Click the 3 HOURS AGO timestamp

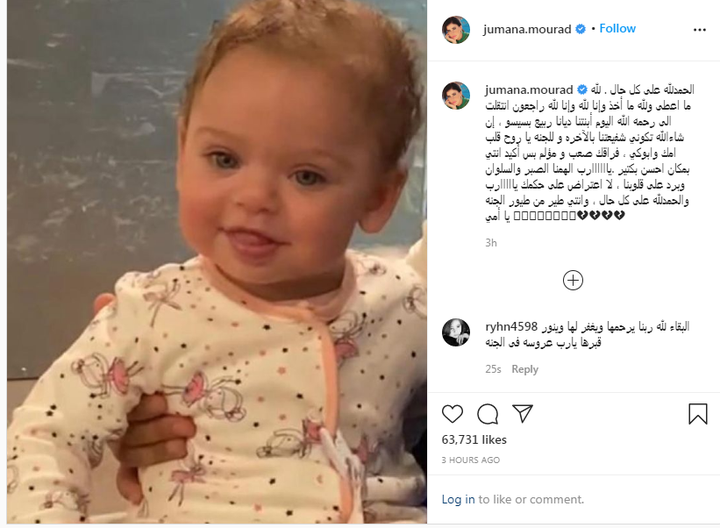[471, 460]
